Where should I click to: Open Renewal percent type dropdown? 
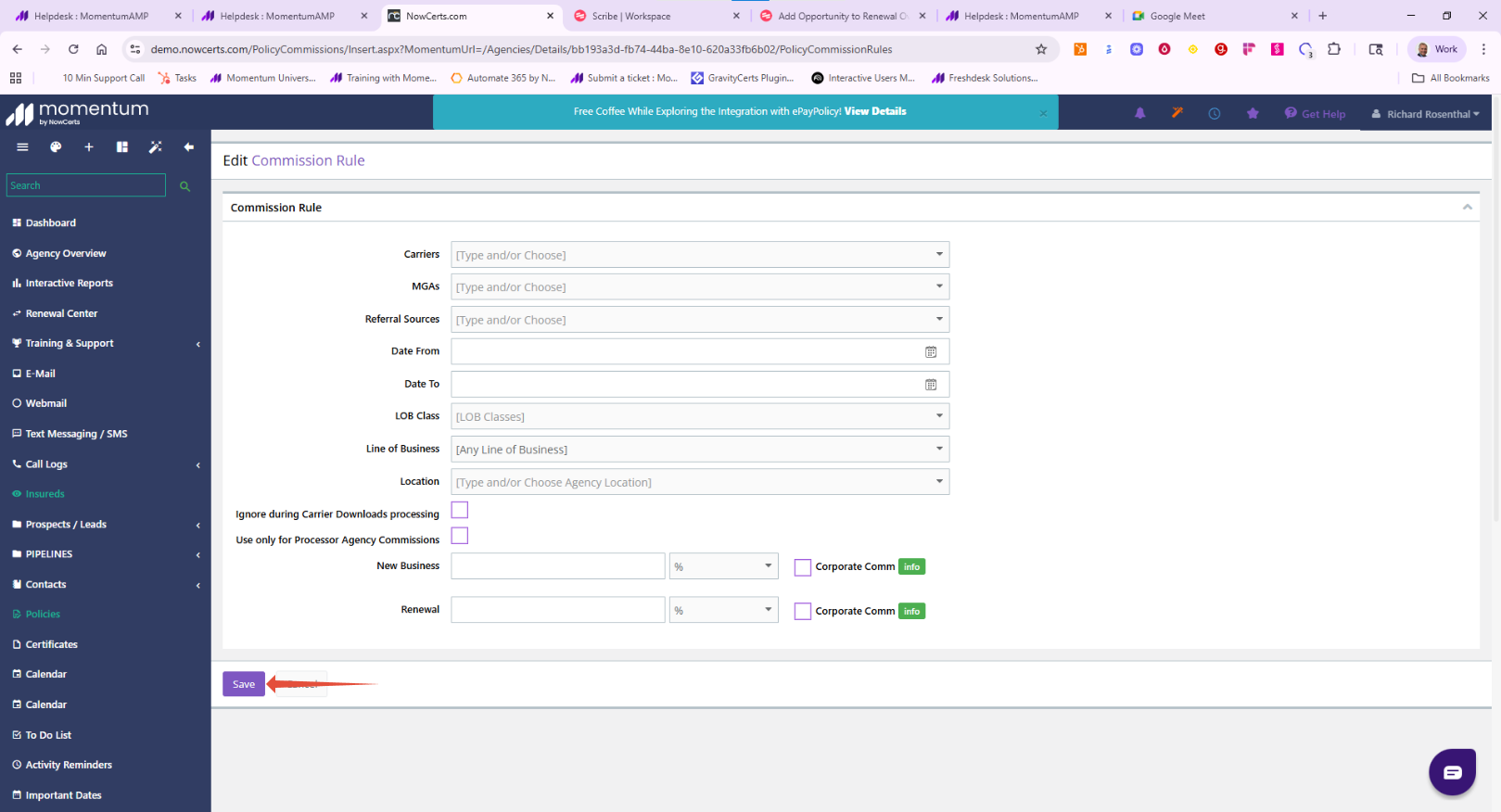click(724, 610)
